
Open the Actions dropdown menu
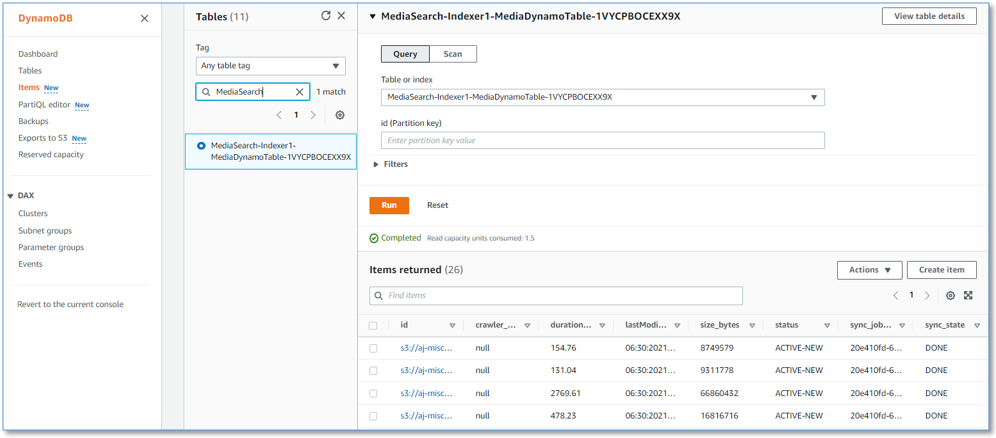(x=870, y=270)
